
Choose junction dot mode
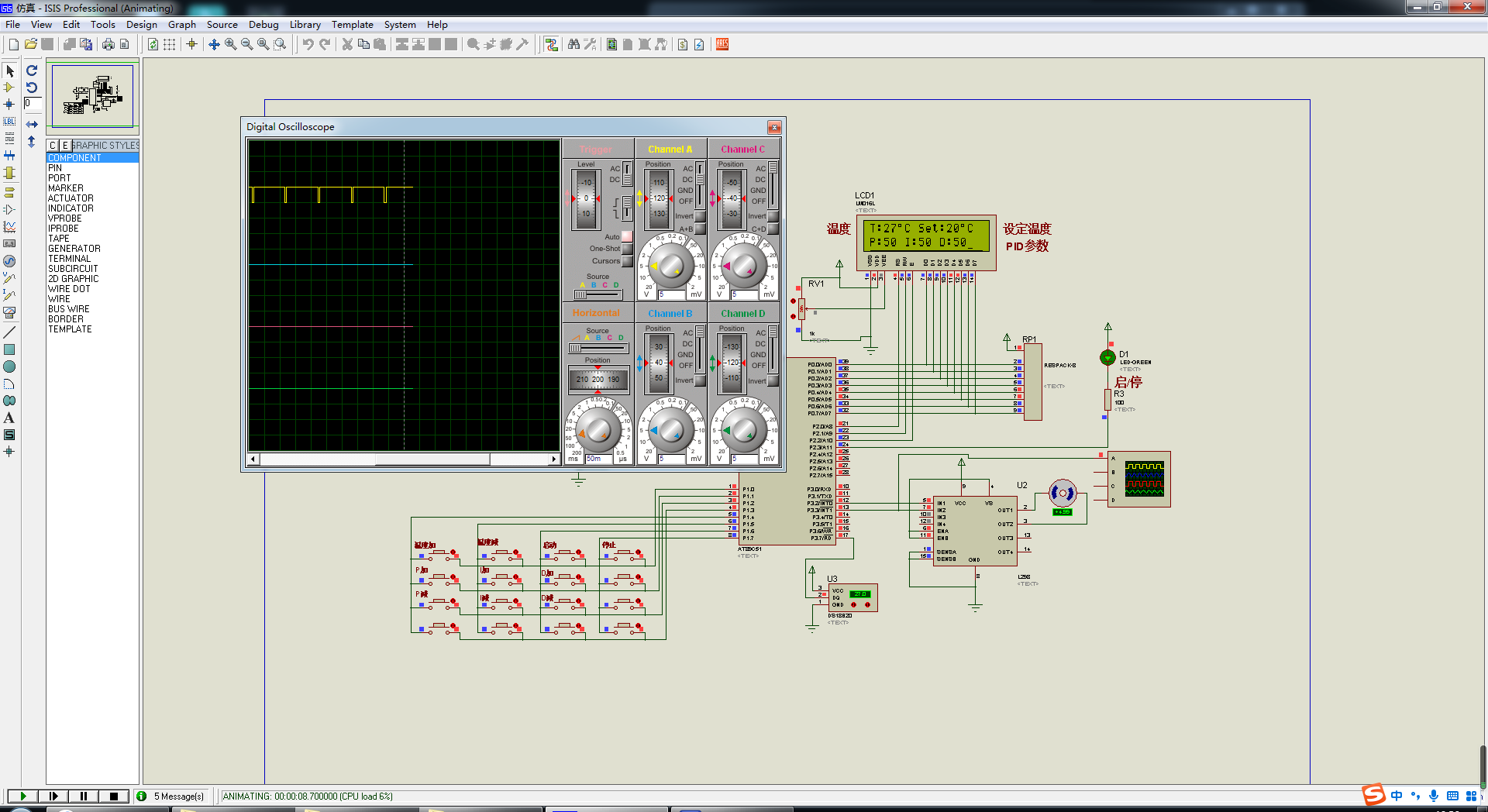pos(9,104)
